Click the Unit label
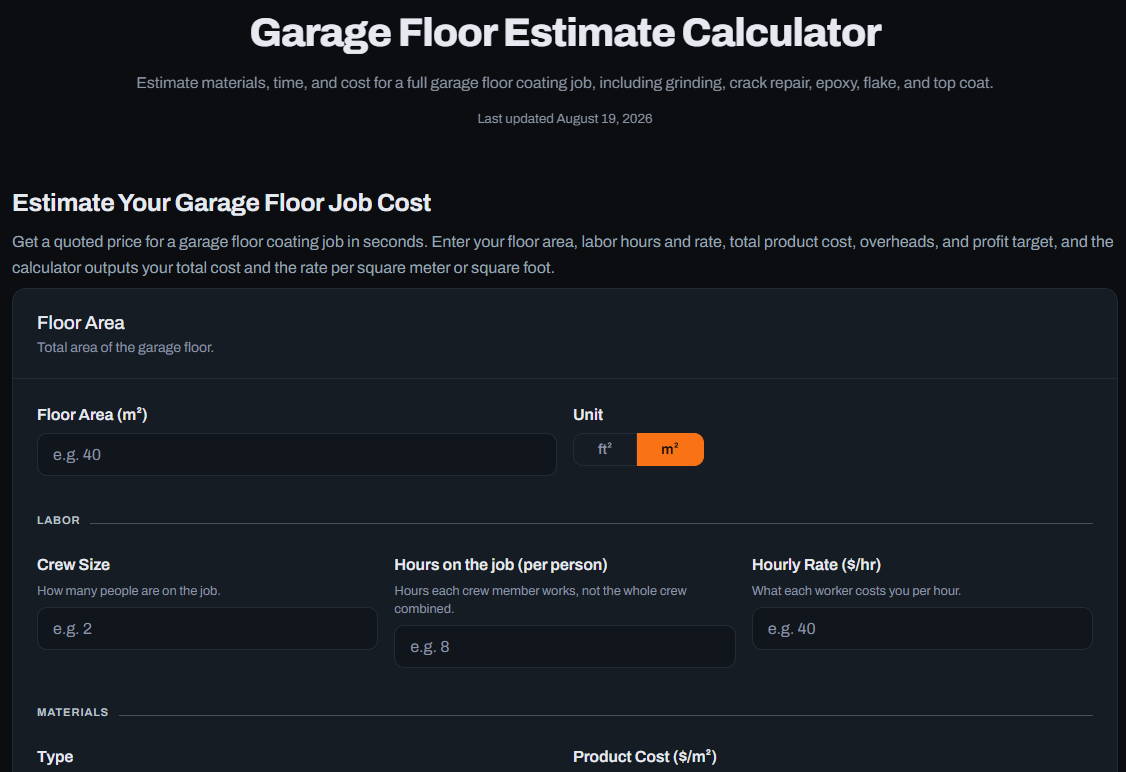The image size is (1126, 772). pyautogui.click(x=587, y=414)
